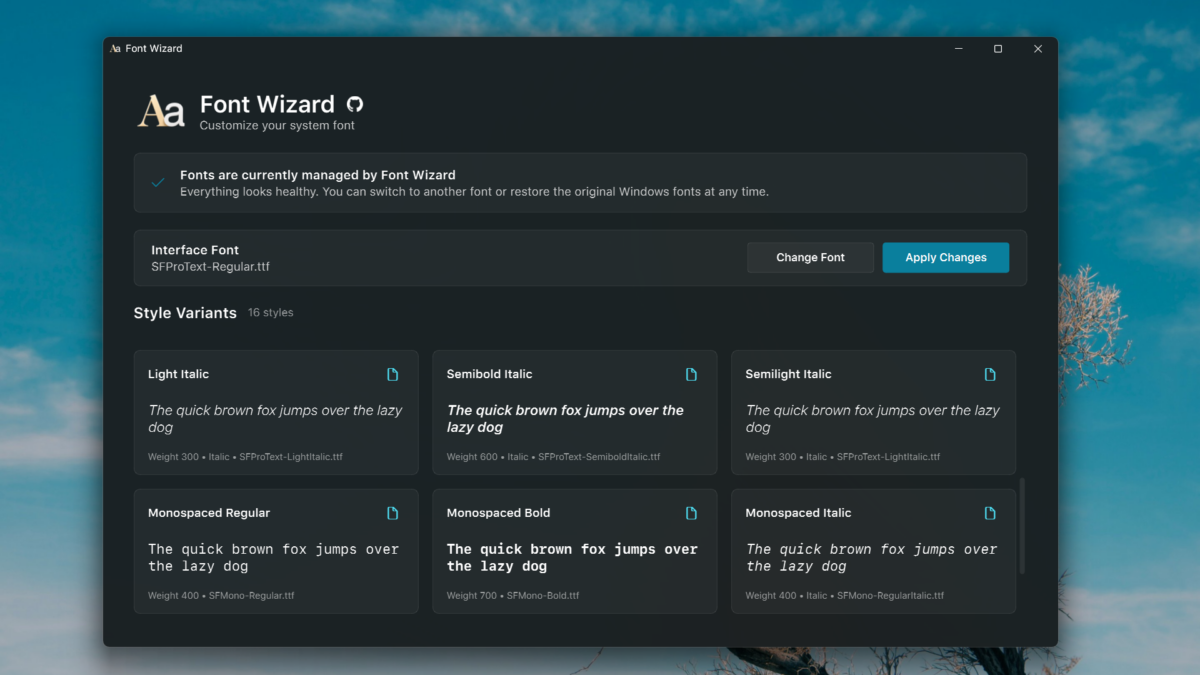Click the Aa Font Wizard logo
This screenshot has height=675, width=1200.
(x=161, y=111)
